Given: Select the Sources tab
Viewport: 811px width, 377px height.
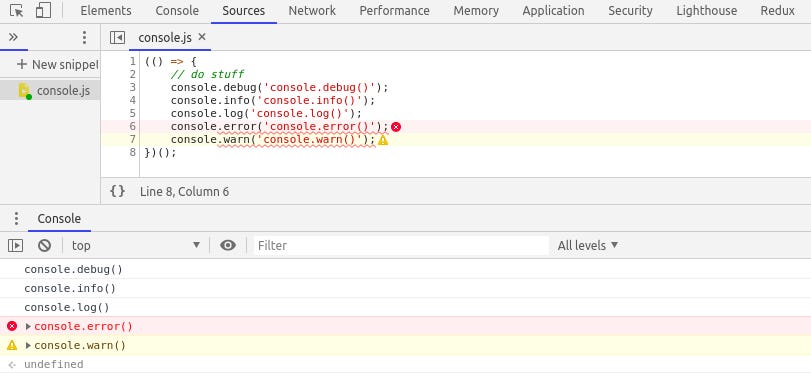Looking at the screenshot, I should (244, 11).
